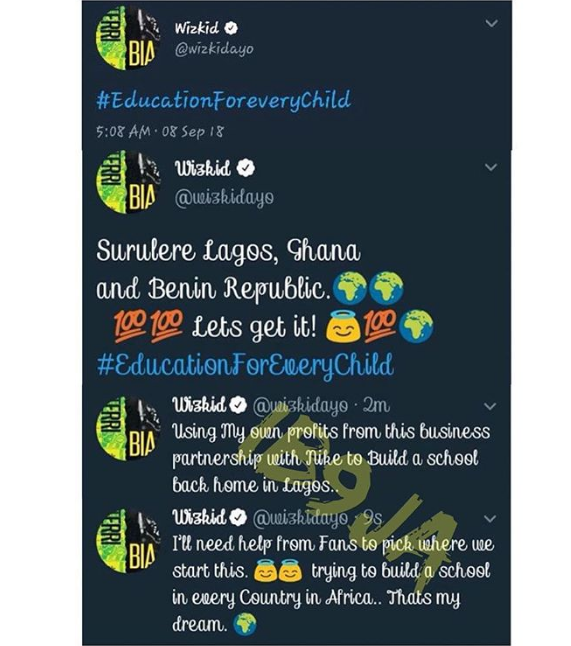Click verified badge on tweet posted 2m ago
This screenshot has height=646, width=571.
click(x=238, y=405)
